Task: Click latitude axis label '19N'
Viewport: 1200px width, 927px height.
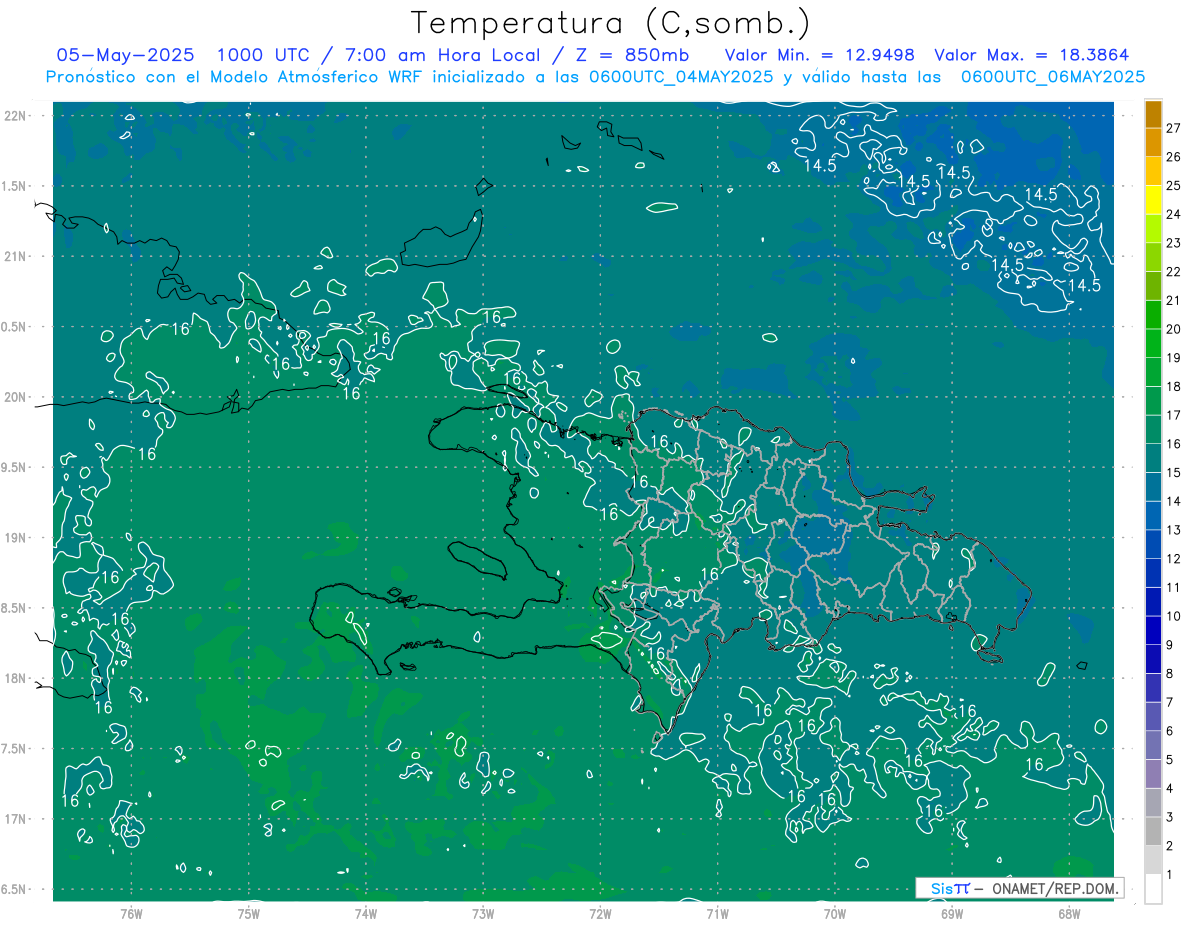Action: 16,538
